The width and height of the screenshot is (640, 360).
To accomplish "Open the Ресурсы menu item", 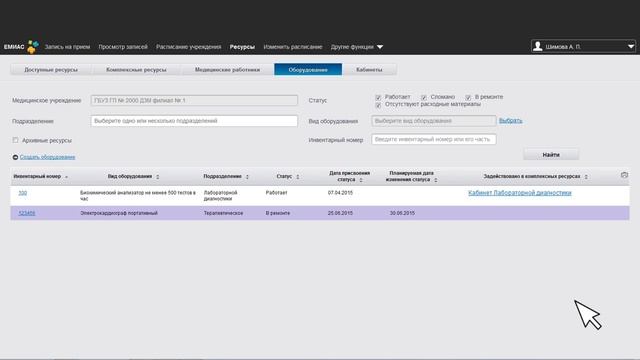I will 242,47.
